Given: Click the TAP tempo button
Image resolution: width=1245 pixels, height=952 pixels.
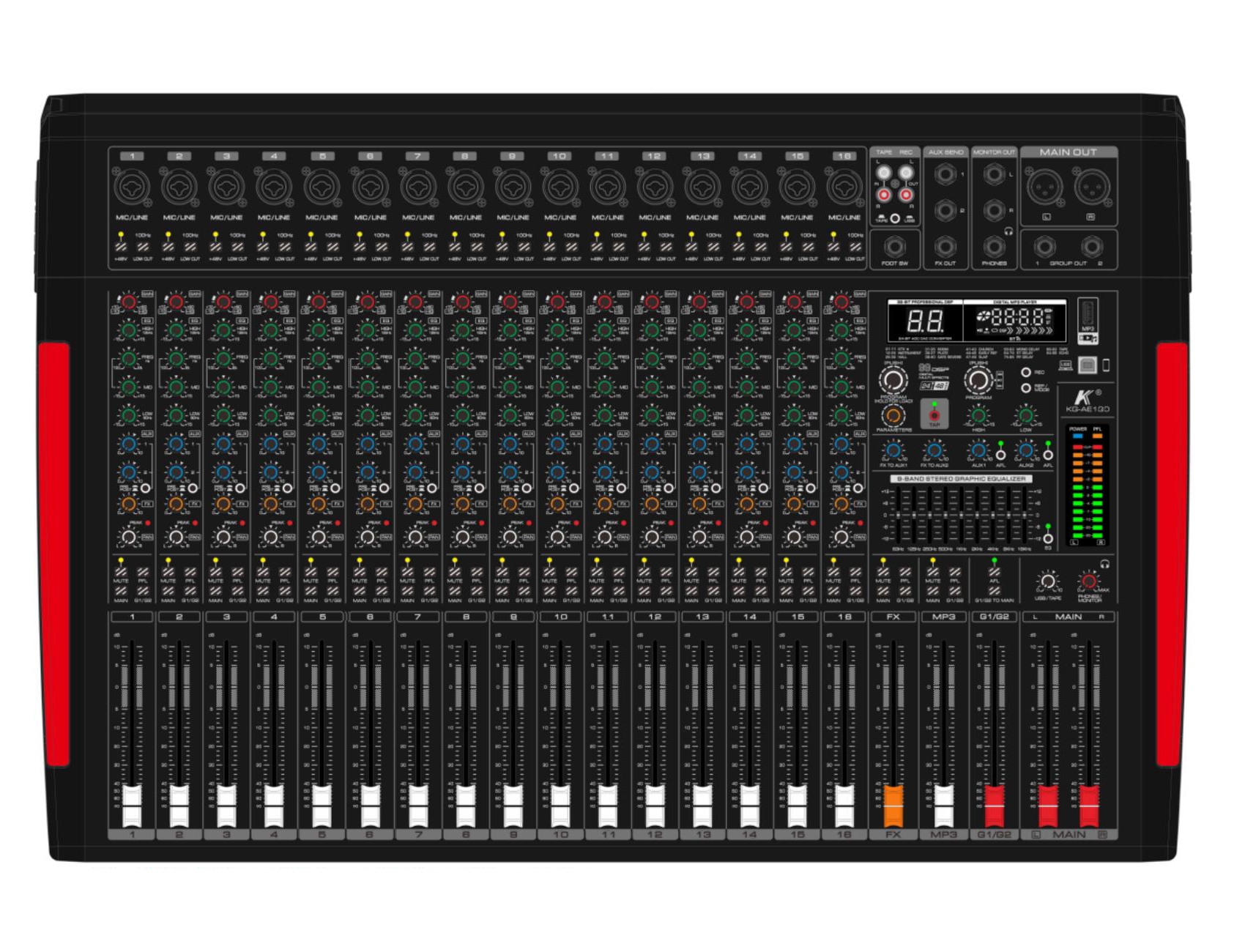Looking at the screenshot, I should pyautogui.click(x=934, y=415).
